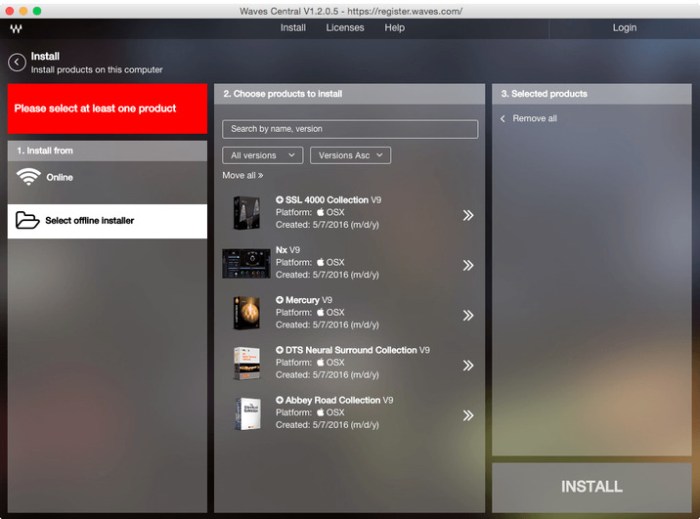Expand Abbey Road Collection bundle details

pos(279,400)
